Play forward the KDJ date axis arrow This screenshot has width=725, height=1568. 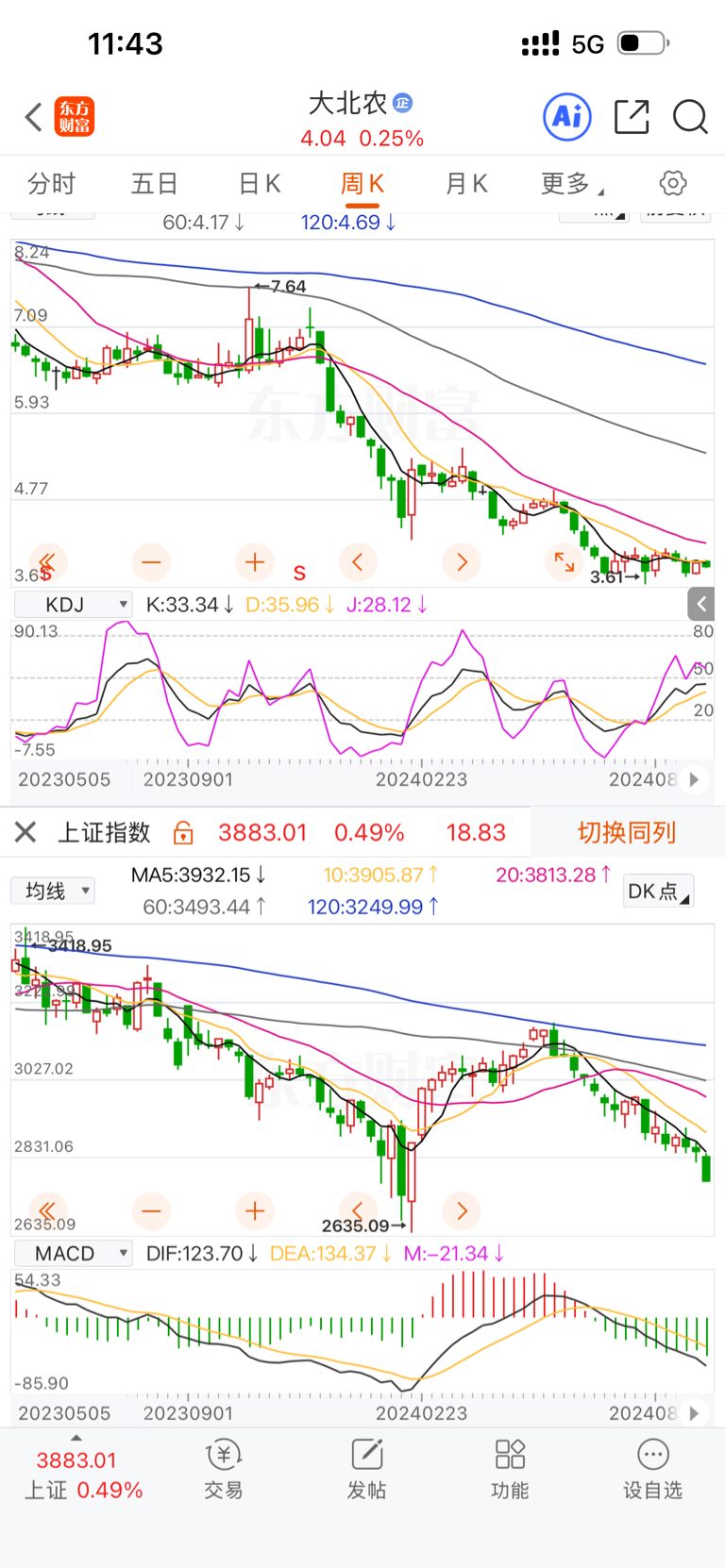pos(694,780)
